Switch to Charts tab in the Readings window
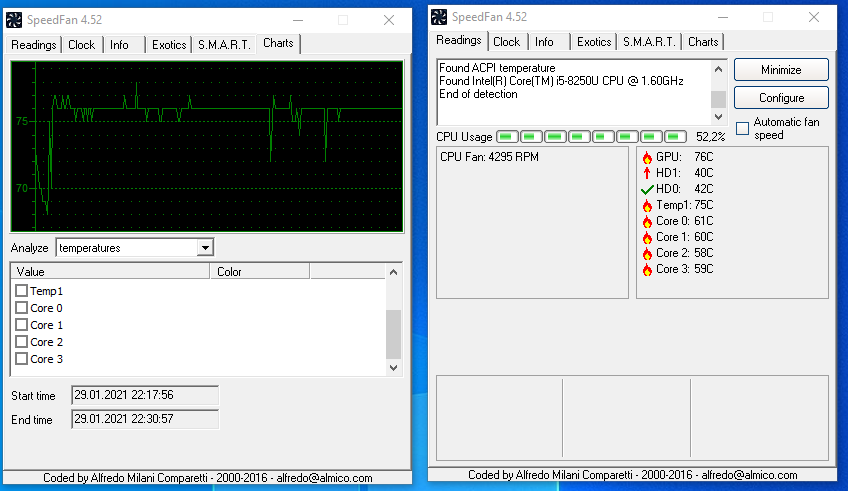This screenshot has width=848, height=491. click(x=703, y=42)
